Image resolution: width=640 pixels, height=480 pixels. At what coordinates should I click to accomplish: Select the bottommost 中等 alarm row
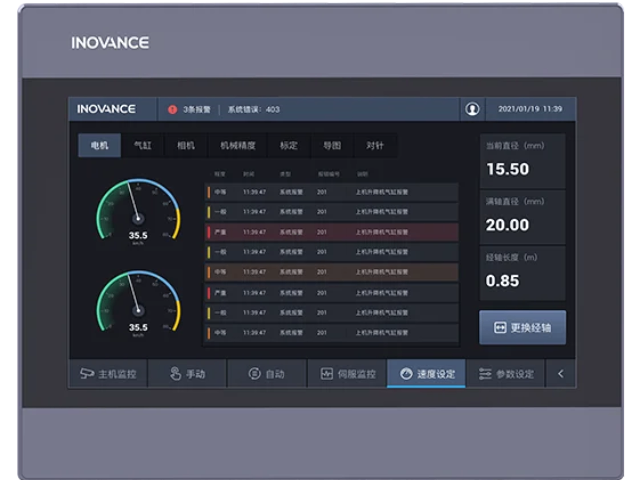331,333
